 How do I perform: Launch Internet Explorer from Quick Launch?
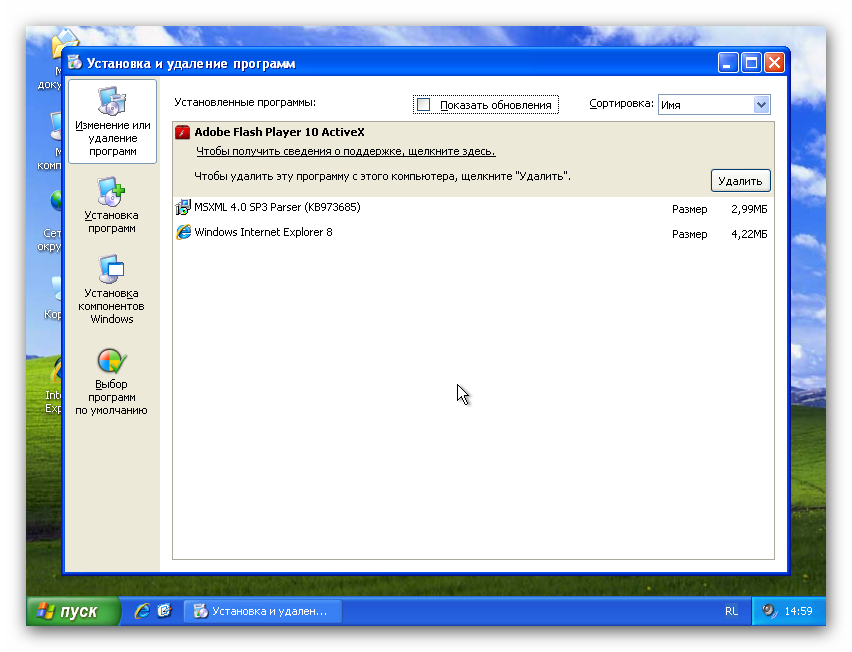click(142, 610)
